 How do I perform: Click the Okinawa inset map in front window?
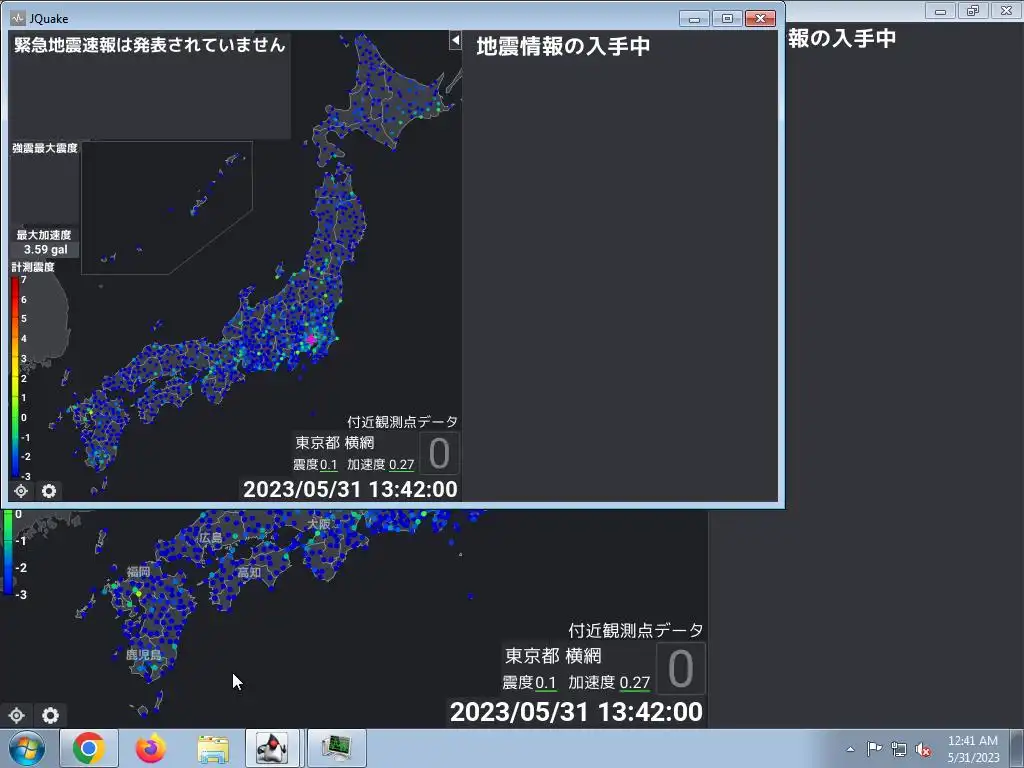[167, 208]
